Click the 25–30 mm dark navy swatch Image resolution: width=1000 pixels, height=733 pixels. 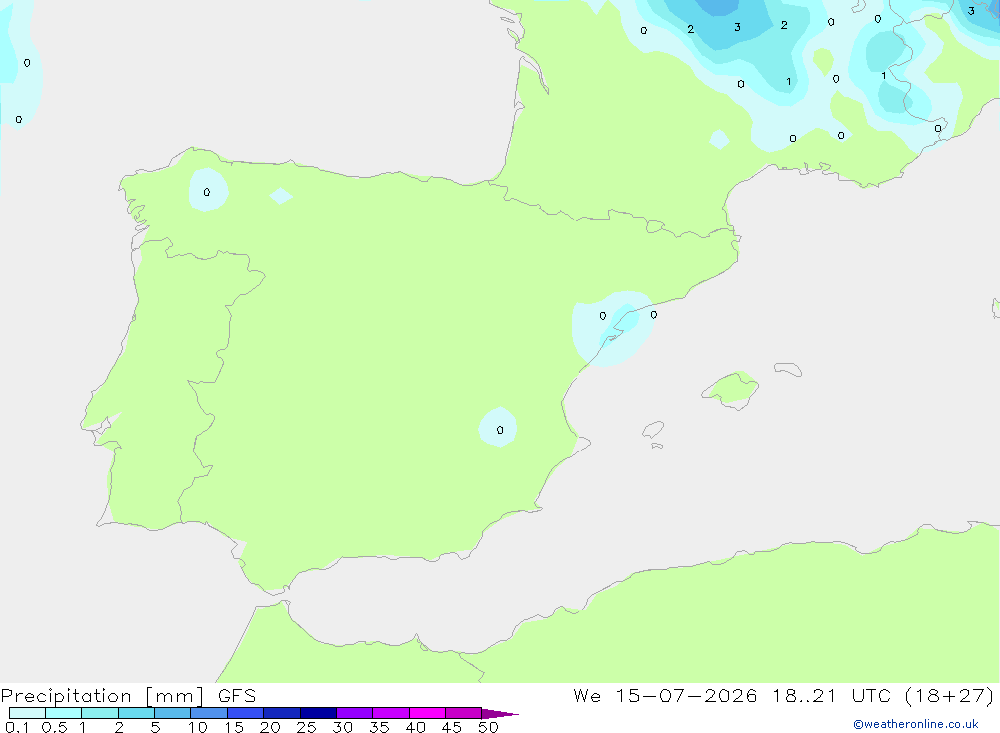click(x=318, y=713)
